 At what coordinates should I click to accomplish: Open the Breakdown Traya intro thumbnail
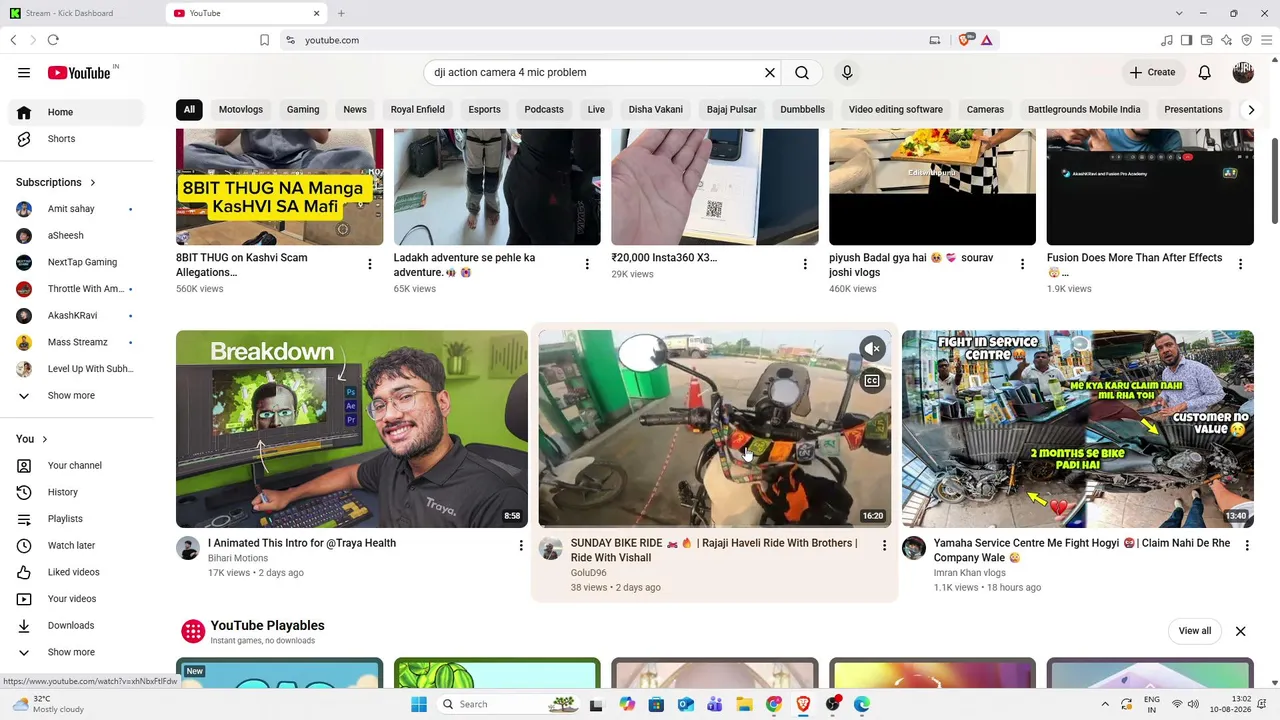pos(352,429)
